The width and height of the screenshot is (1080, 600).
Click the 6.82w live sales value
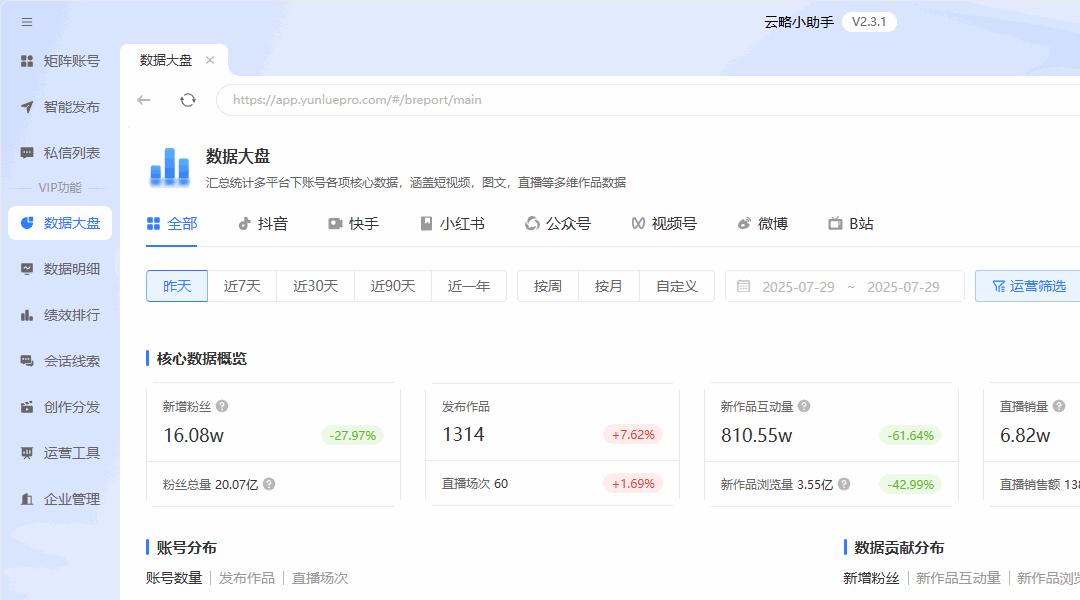click(x=1025, y=435)
